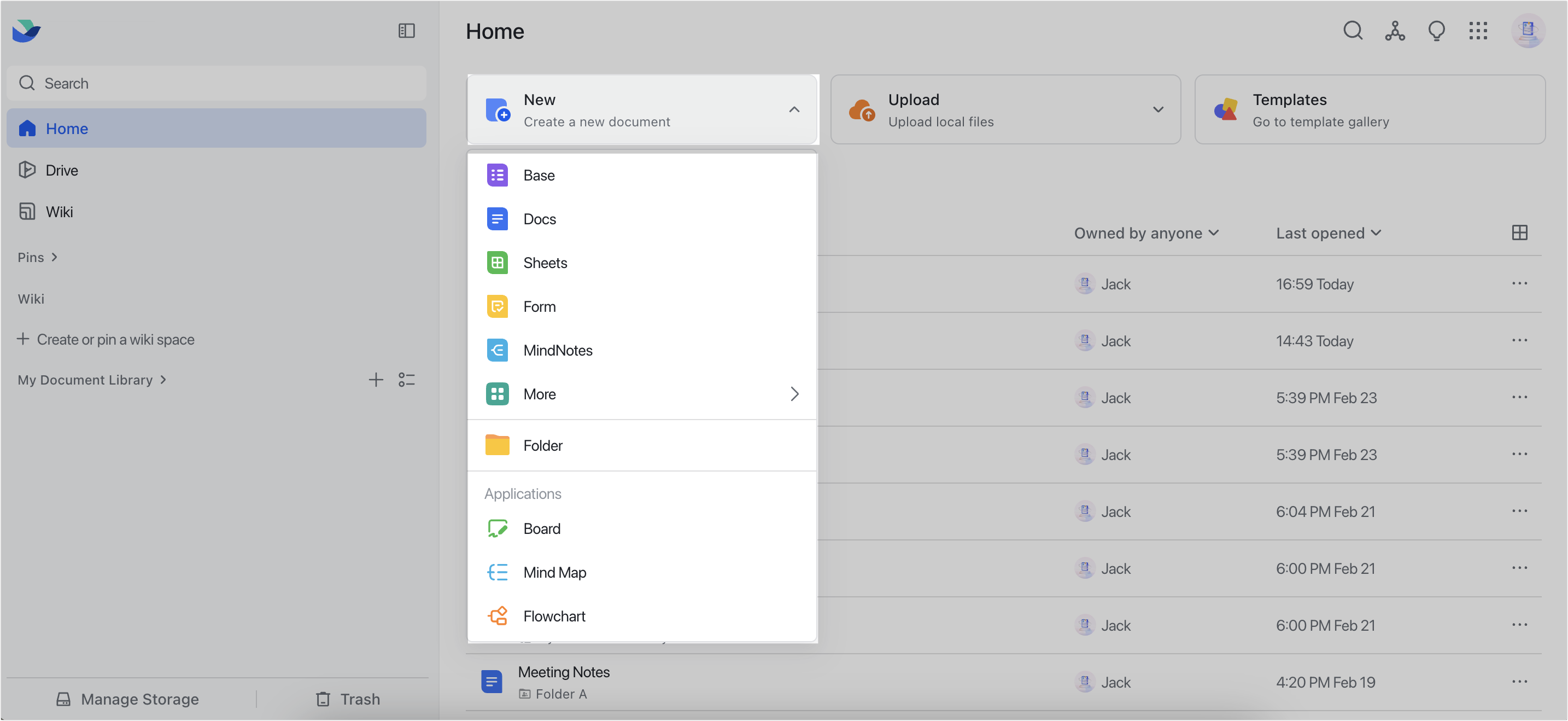Create a new Sheets file

pyautogui.click(x=641, y=263)
